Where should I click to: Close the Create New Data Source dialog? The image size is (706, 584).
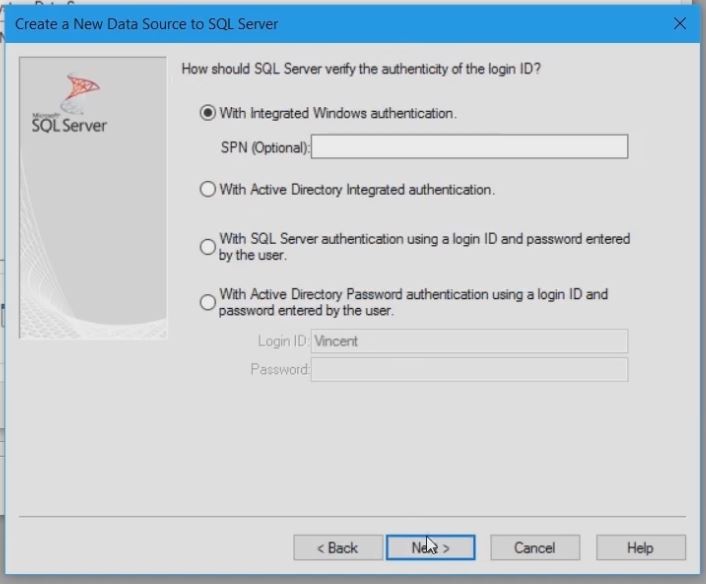(680, 23)
